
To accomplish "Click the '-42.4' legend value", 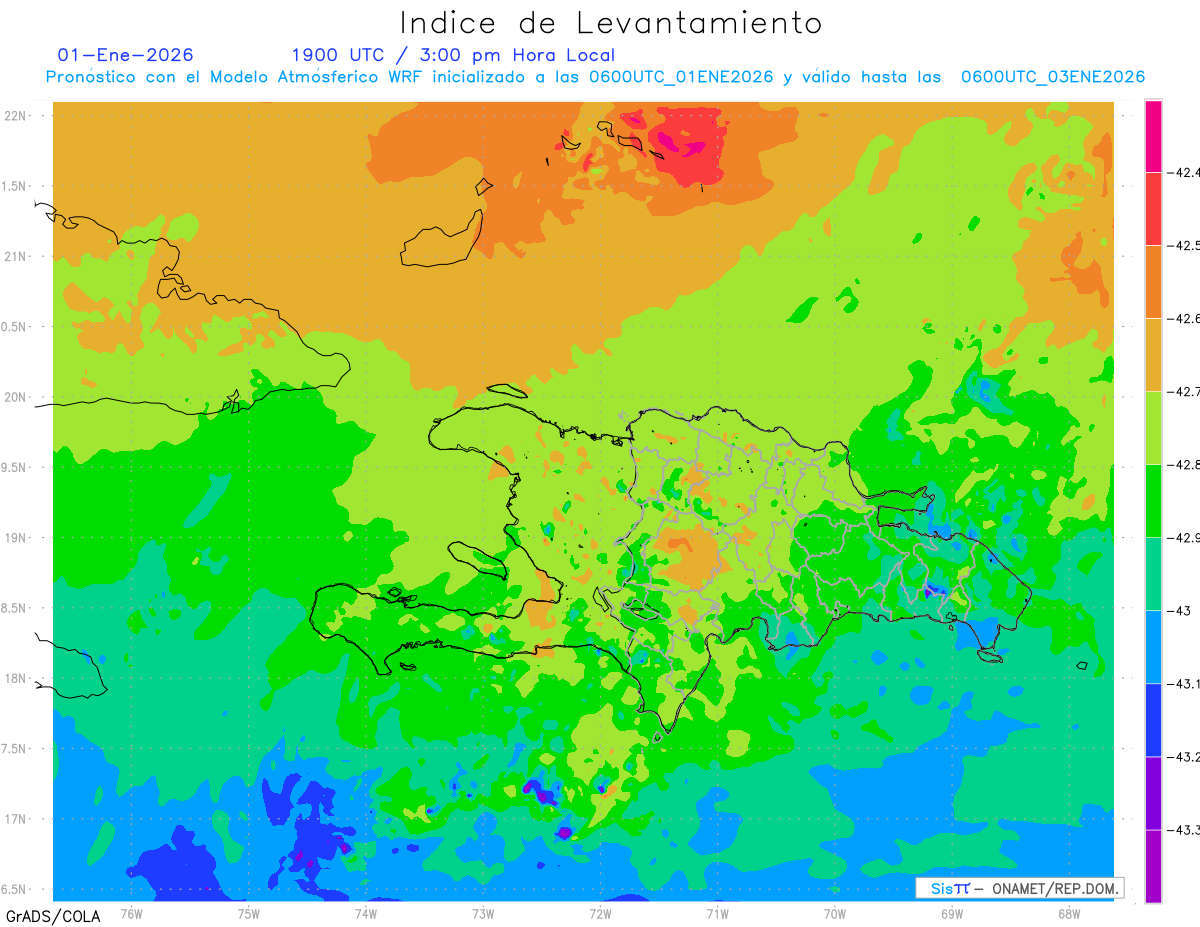I will coord(1184,172).
